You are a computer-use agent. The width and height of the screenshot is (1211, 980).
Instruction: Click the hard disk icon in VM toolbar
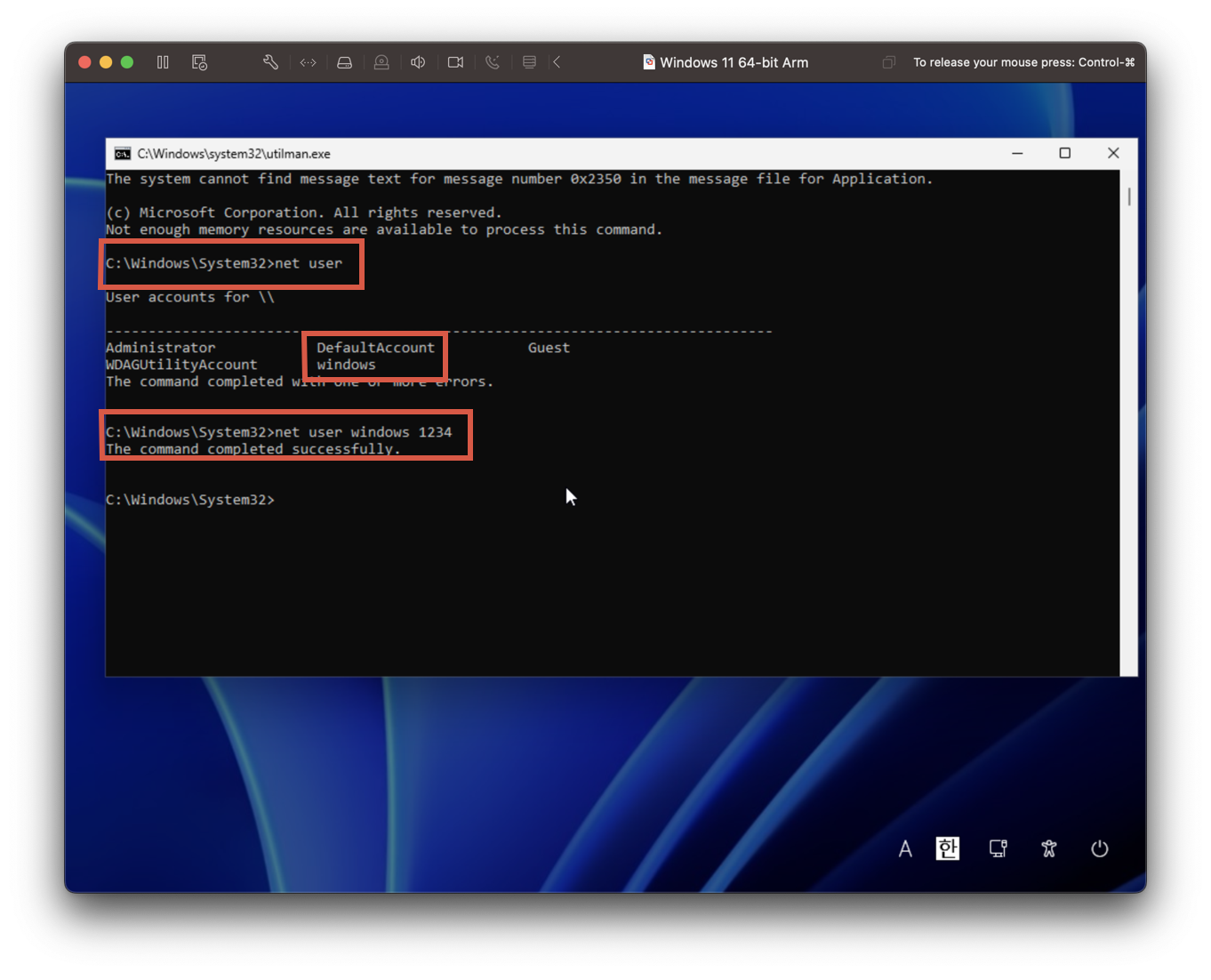344,62
